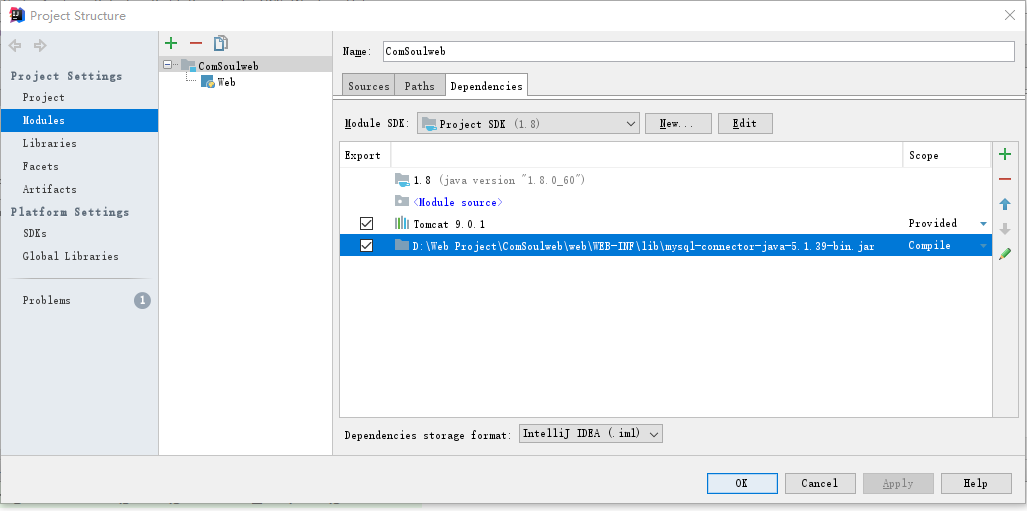Viewport: 1027px width, 511px height.
Task: Open the Compile scope dropdown for mysql jar
Action: click(x=983, y=246)
